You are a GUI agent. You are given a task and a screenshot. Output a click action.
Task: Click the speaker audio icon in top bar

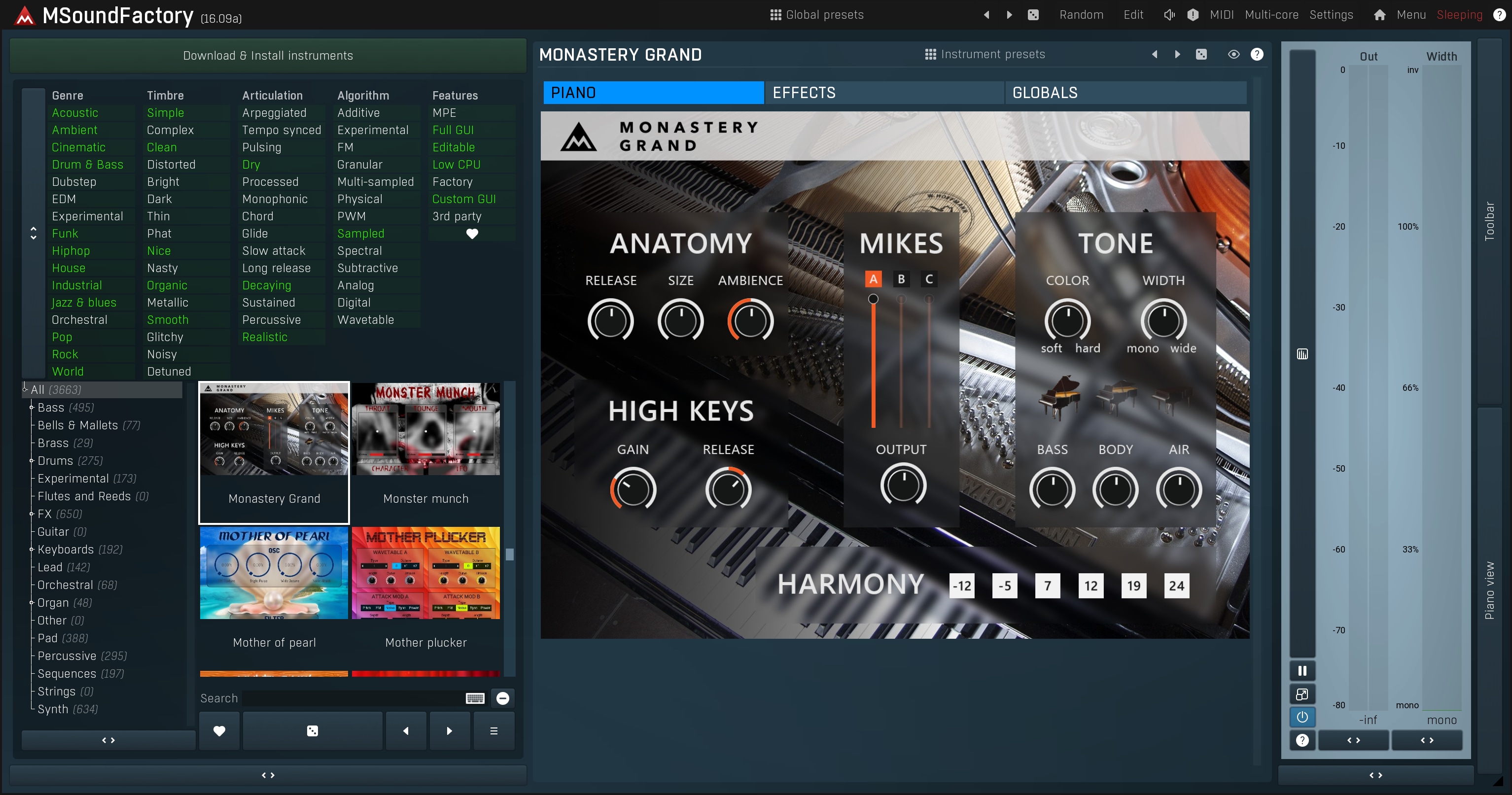pos(1168,15)
